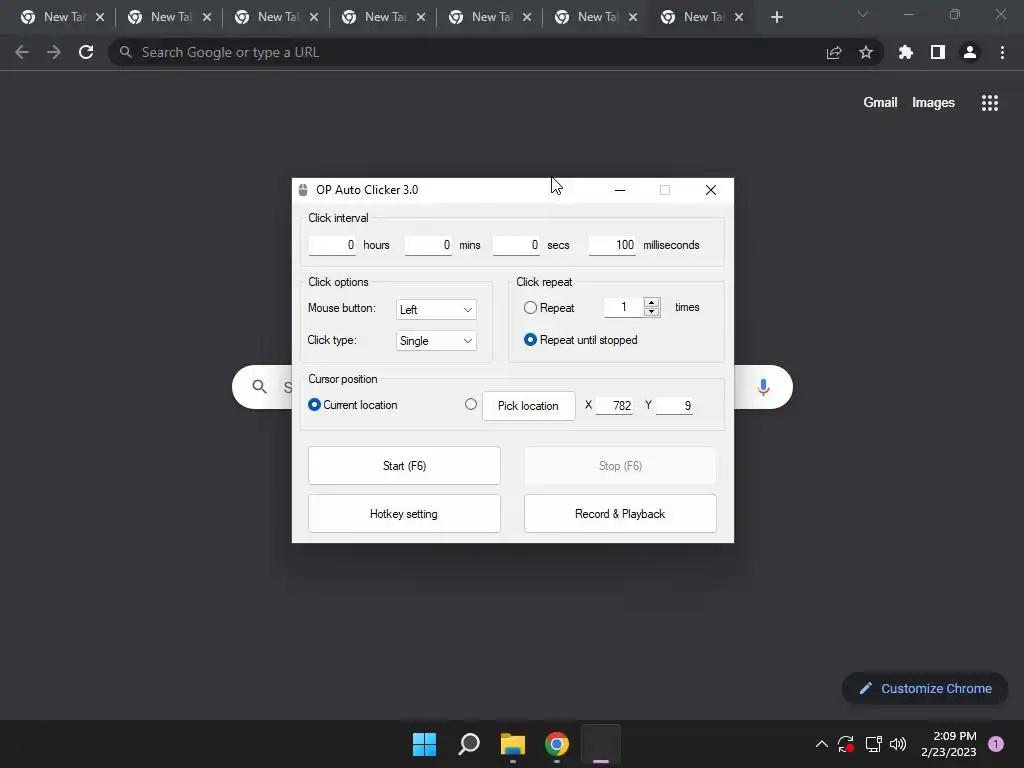Increase repeat count with up arrow
Image resolution: width=1024 pixels, height=768 pixels.
(x=652, y=302)
